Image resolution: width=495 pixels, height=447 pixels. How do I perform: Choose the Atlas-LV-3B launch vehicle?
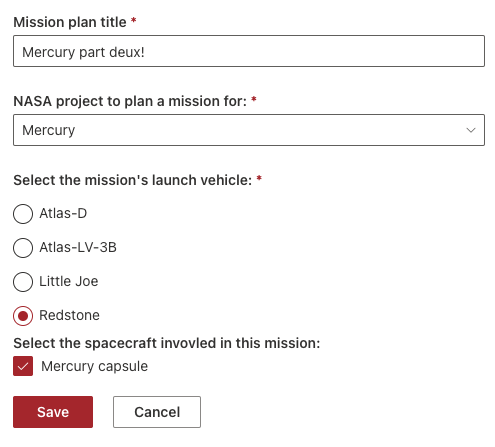pos(23,248)
